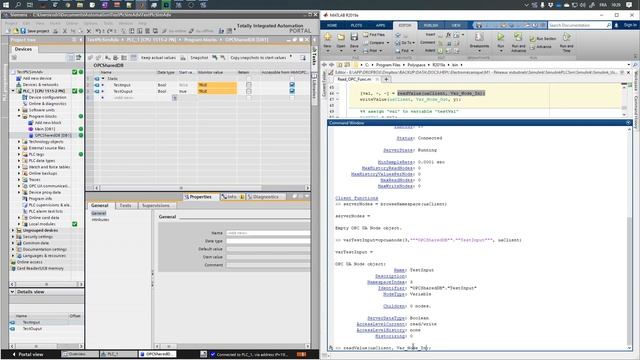The height and width of the screenshot is (360, 640).
Task: Switch to MATLAB VIEW tab
Action: (456, 25)
